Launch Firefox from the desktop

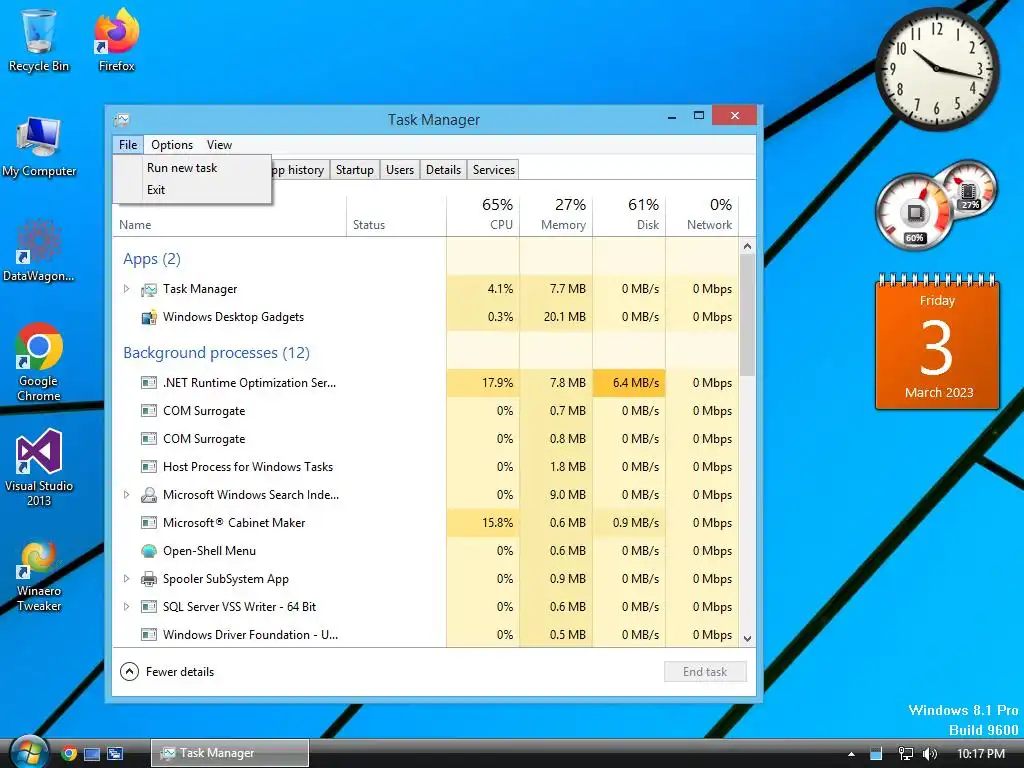[117, 39]
